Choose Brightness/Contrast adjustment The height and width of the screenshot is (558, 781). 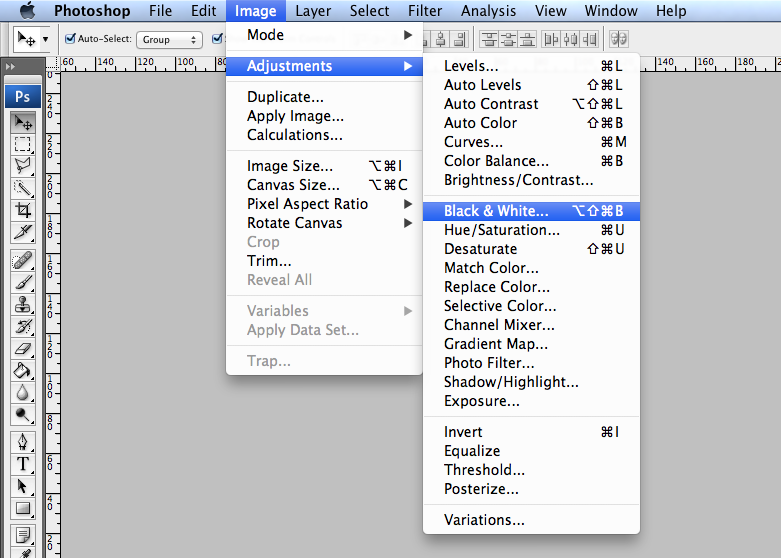[531, 180]
